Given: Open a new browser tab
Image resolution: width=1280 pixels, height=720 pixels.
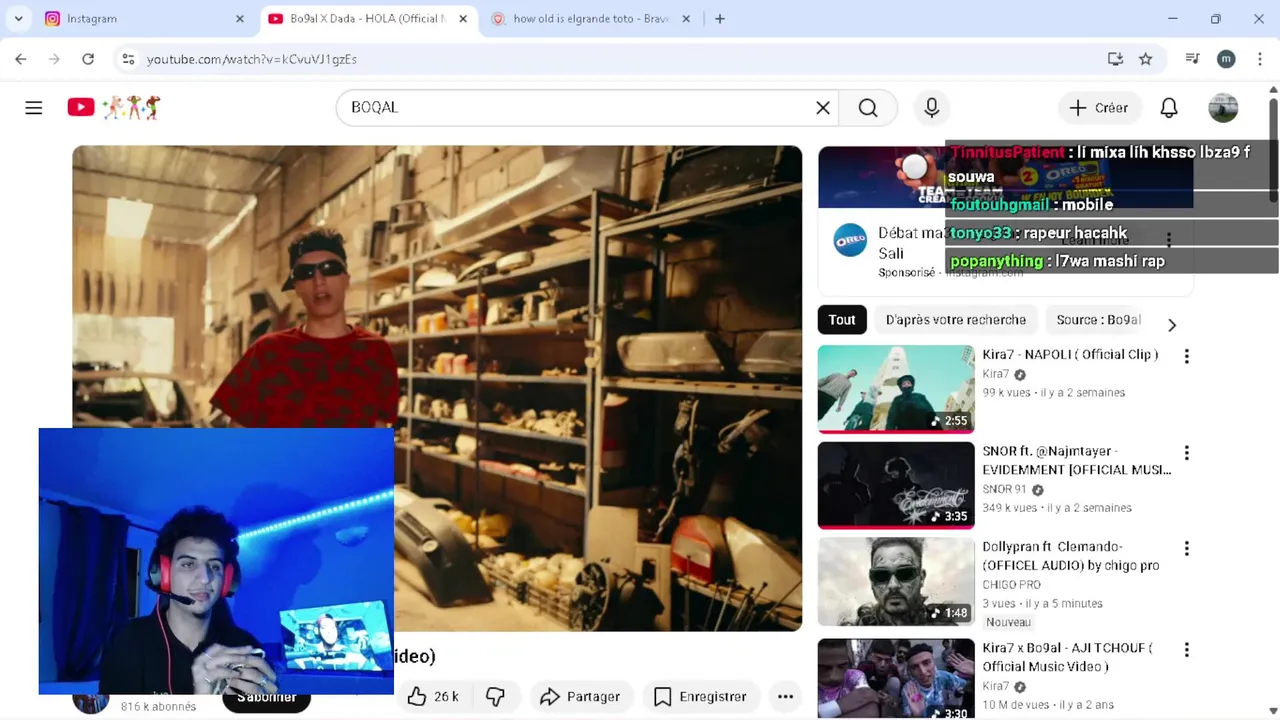Looking at the screenshot, I should click(x=720, y=19).
